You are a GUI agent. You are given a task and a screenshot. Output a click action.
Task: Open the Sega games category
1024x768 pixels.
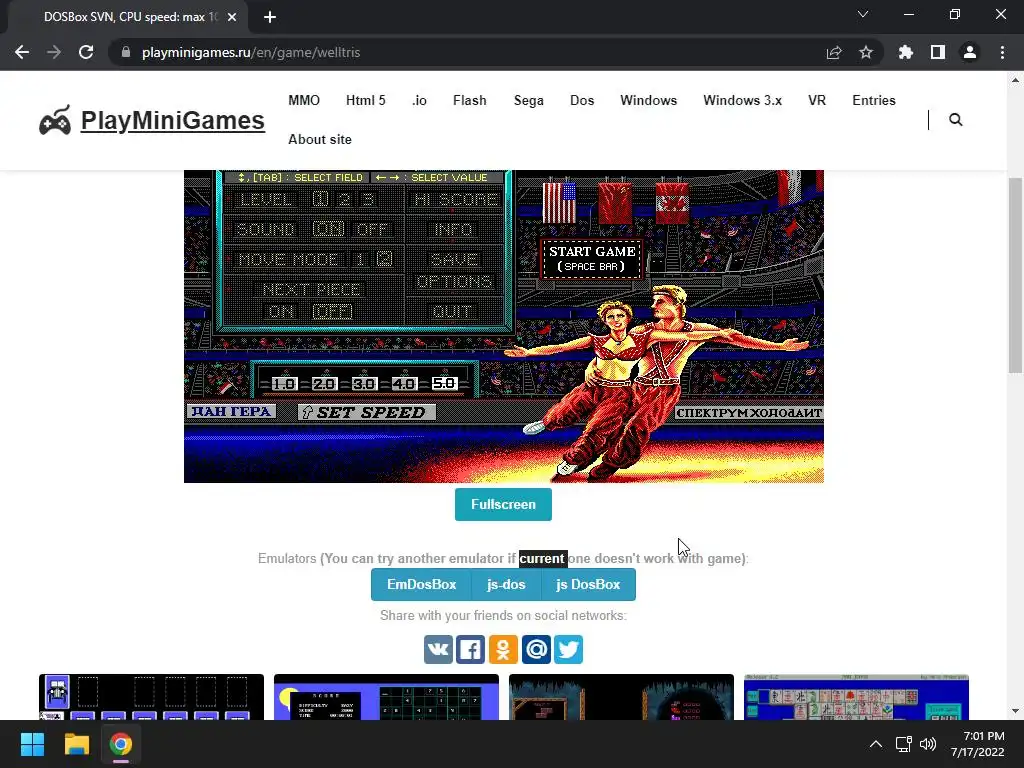point(528,100)
